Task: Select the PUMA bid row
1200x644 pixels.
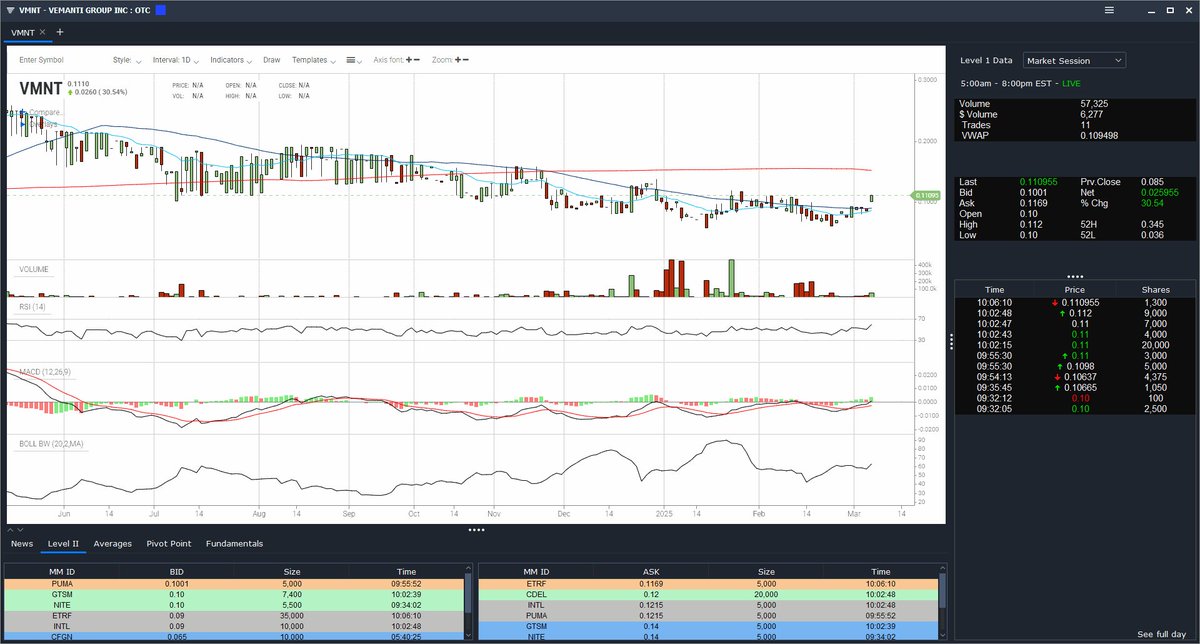Action: [234, 583]
